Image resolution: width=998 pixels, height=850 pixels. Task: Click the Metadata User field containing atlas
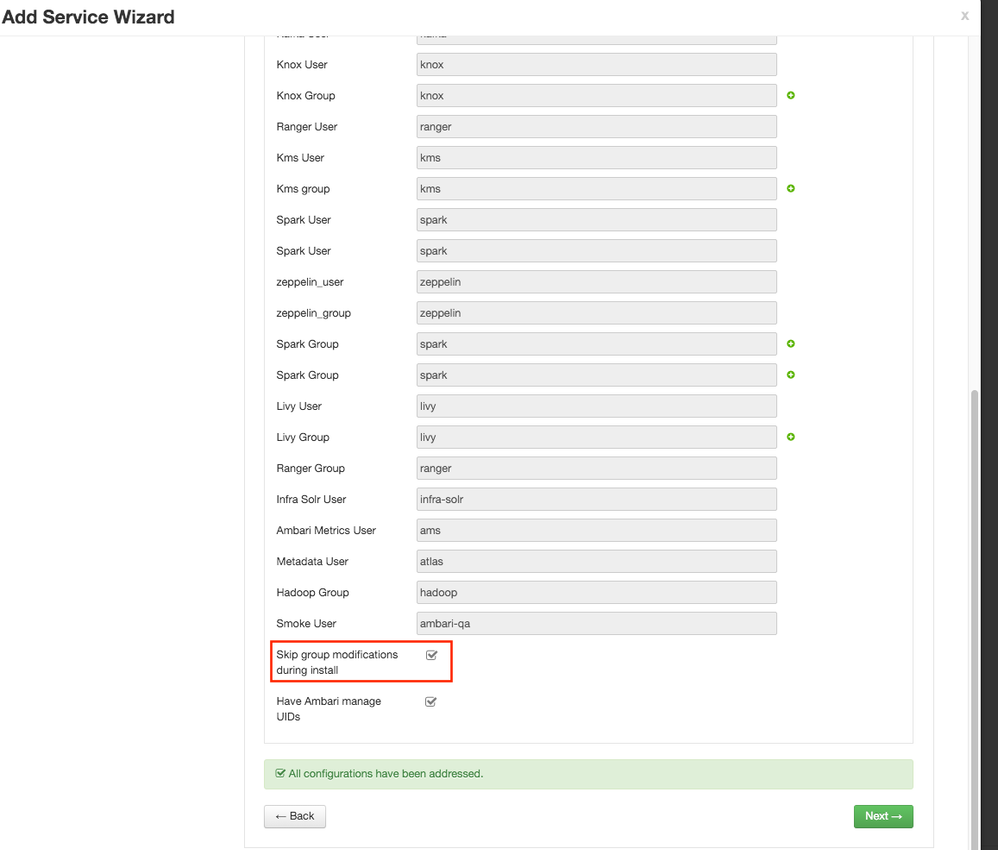(x=596, y=562)
